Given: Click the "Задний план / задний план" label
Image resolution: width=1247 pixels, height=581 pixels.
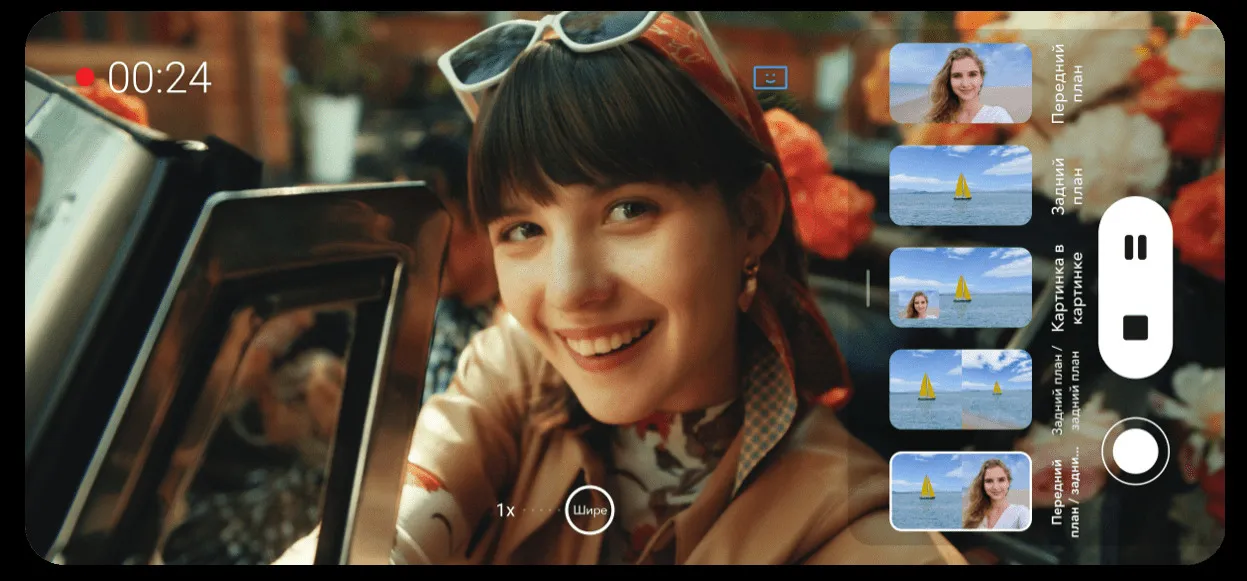Looking at the screenshot, I should coord(1067,393).
